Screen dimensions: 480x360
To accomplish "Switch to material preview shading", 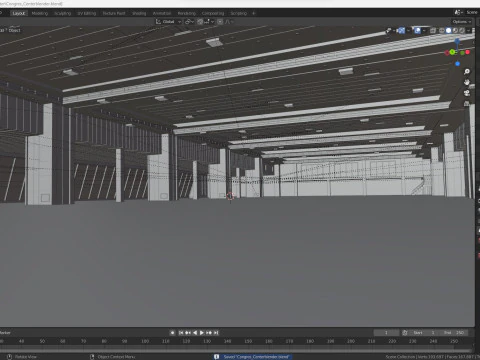I will pos(455,31).
